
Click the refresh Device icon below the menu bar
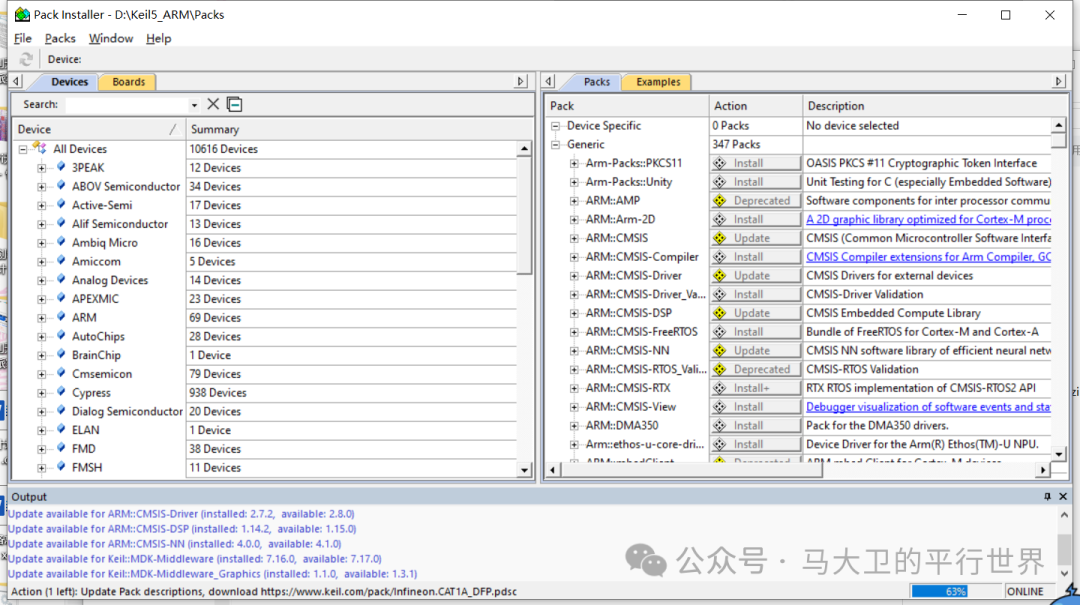click(x=25, y=58)
